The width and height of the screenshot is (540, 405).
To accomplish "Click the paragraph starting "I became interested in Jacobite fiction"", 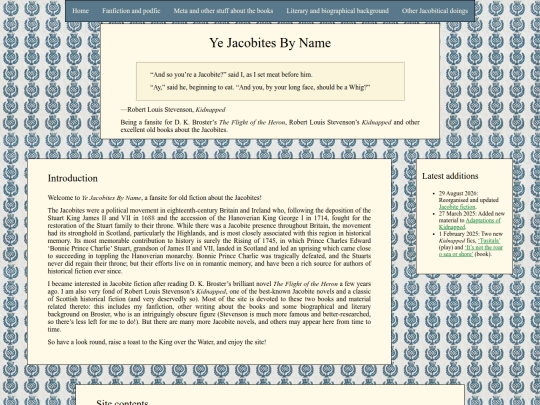I will [209, 307].
